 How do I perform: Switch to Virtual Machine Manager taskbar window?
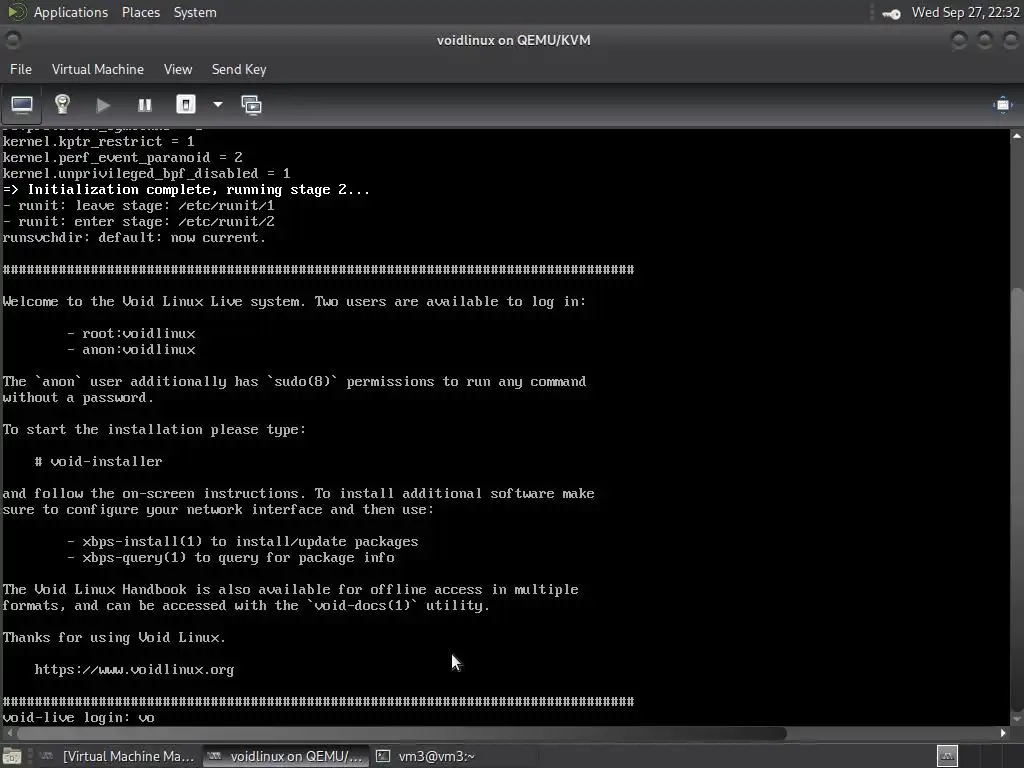click(x=118, y=756)
